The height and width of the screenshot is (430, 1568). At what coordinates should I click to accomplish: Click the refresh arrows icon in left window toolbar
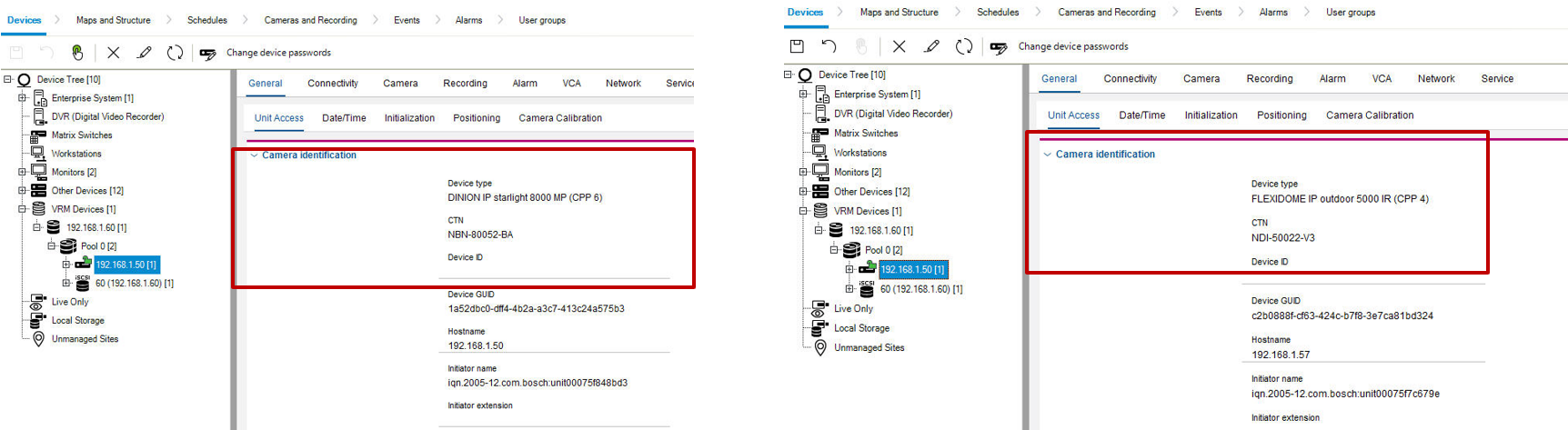click(175, 53)
